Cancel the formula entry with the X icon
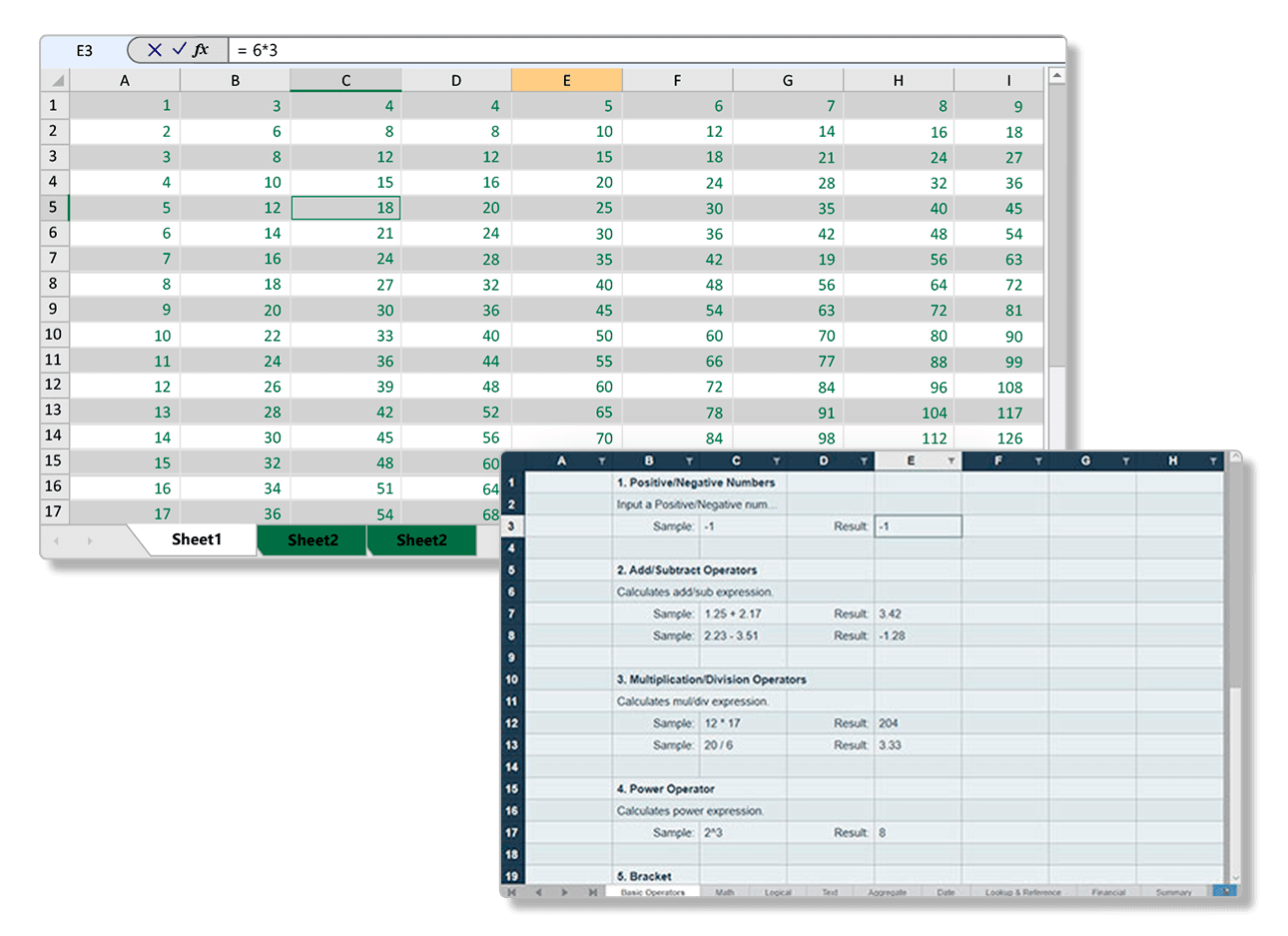 [155, 49]
